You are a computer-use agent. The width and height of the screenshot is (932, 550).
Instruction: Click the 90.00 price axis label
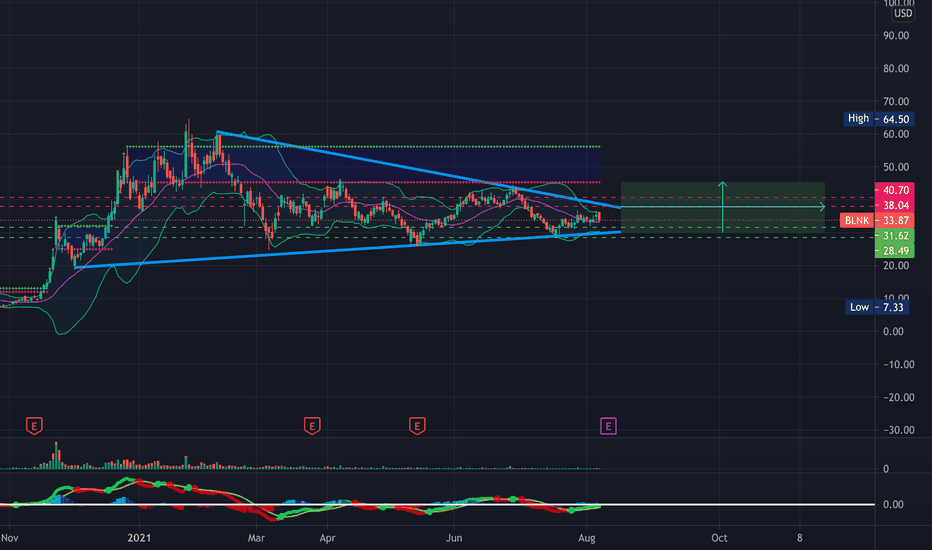(x=896, y=36)
